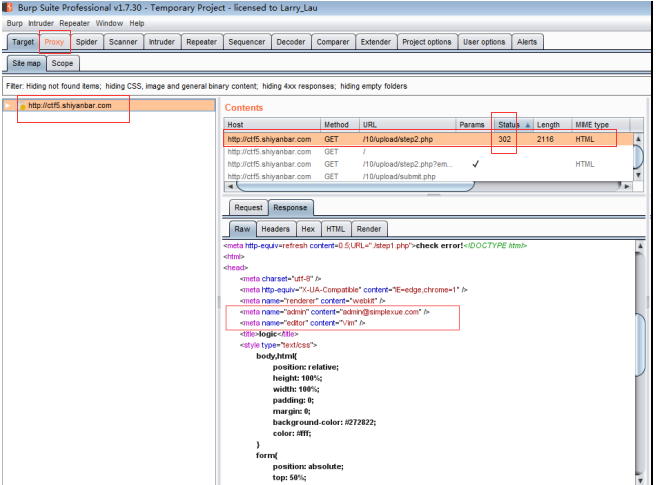The width and height of the screenshot is (659, 485).
Task: Switch to the Repeater tool tab
Action: [202, 42]
